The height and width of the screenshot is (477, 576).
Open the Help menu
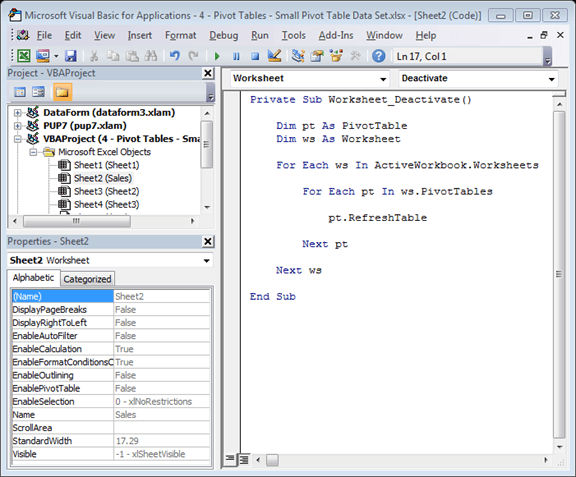pyautogui.click(x=426, y=35)
